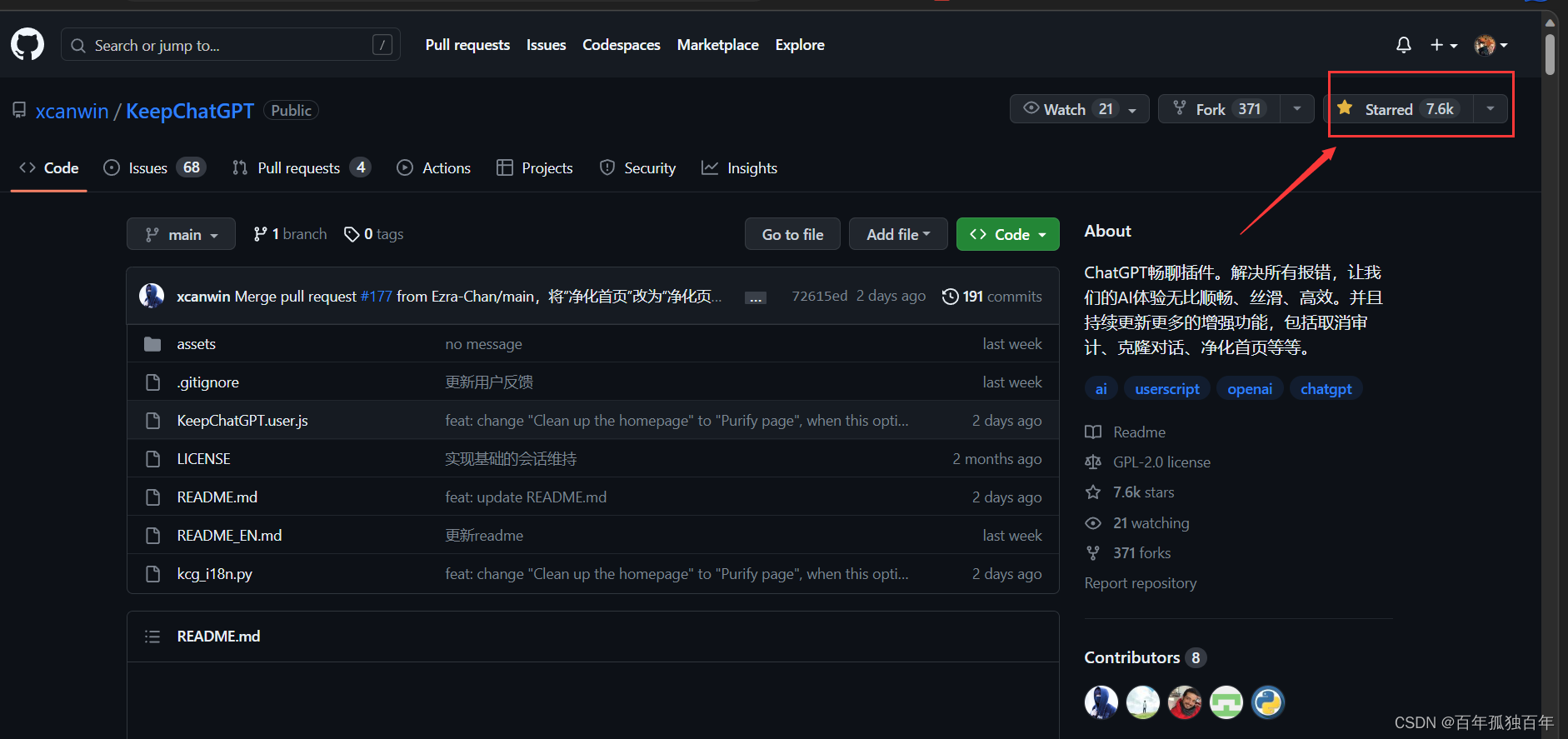1568x739 pixels.
Task: View the 191 commits history
Action: tap(991, 297)
